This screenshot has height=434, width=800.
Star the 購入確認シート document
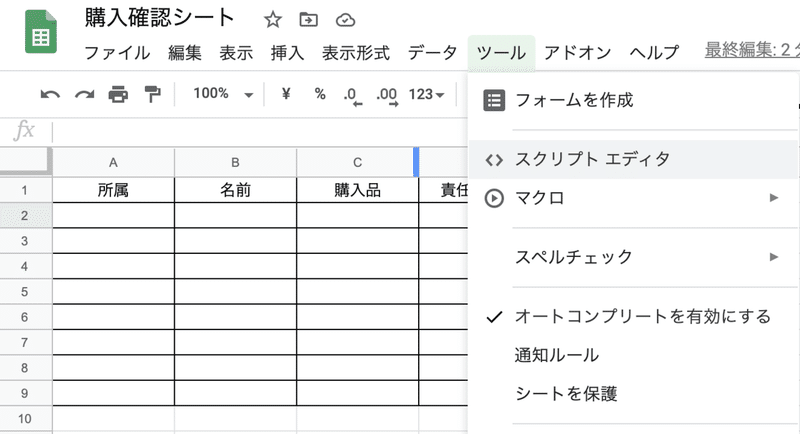pyautogui.click(x=272, y=20)
